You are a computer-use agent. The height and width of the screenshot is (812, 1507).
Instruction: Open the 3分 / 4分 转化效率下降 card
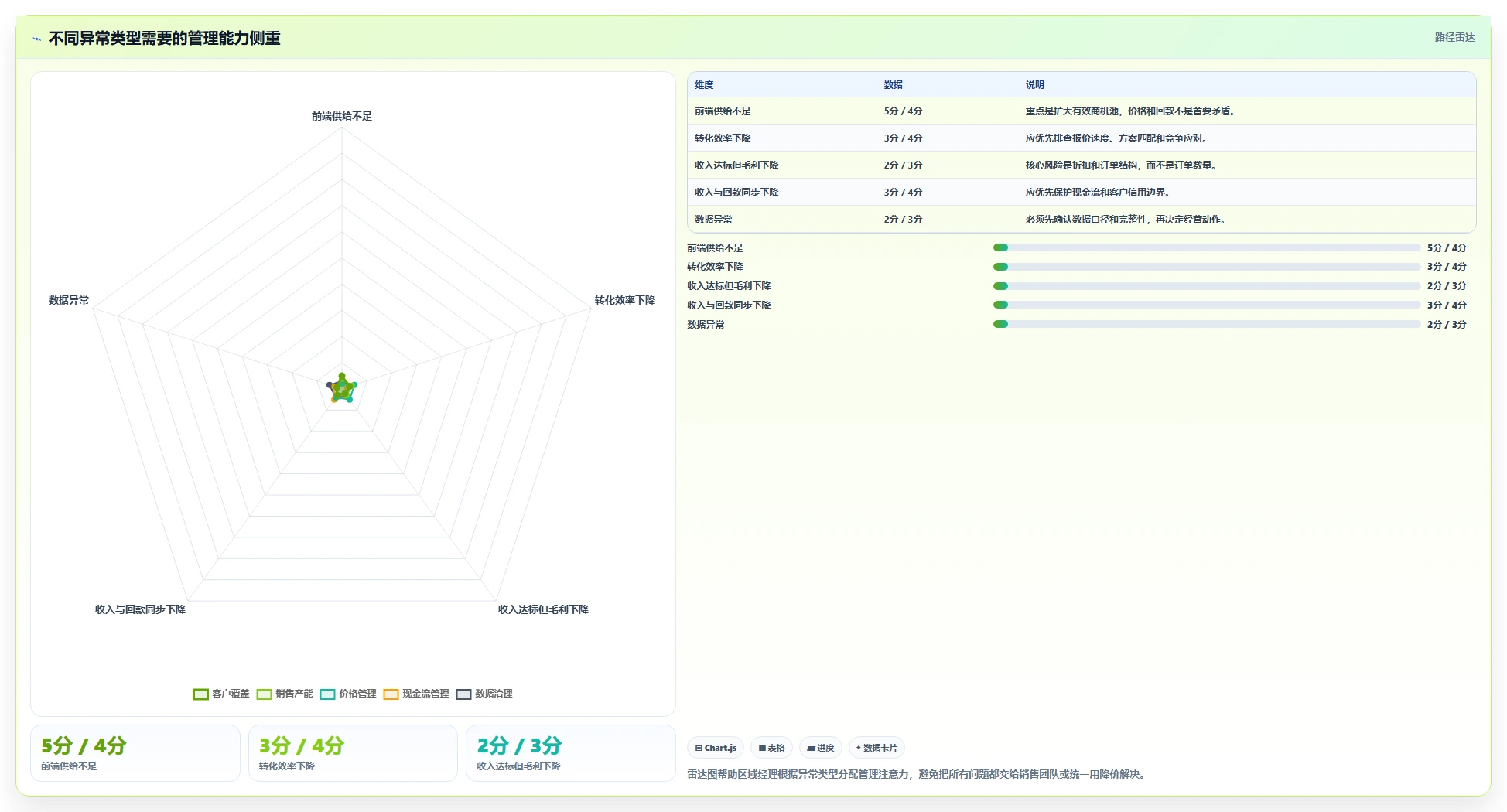353,753
